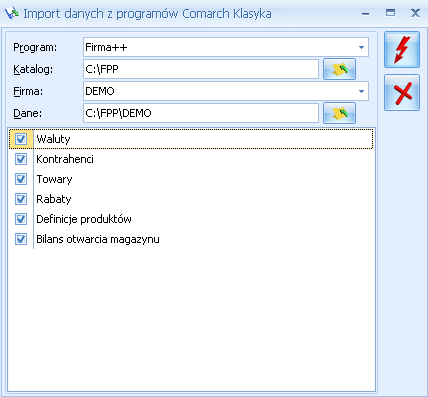The width and height of the screenshot is (428, 397).
Task: Click the Firma label
Action: [x=28, y=91]
